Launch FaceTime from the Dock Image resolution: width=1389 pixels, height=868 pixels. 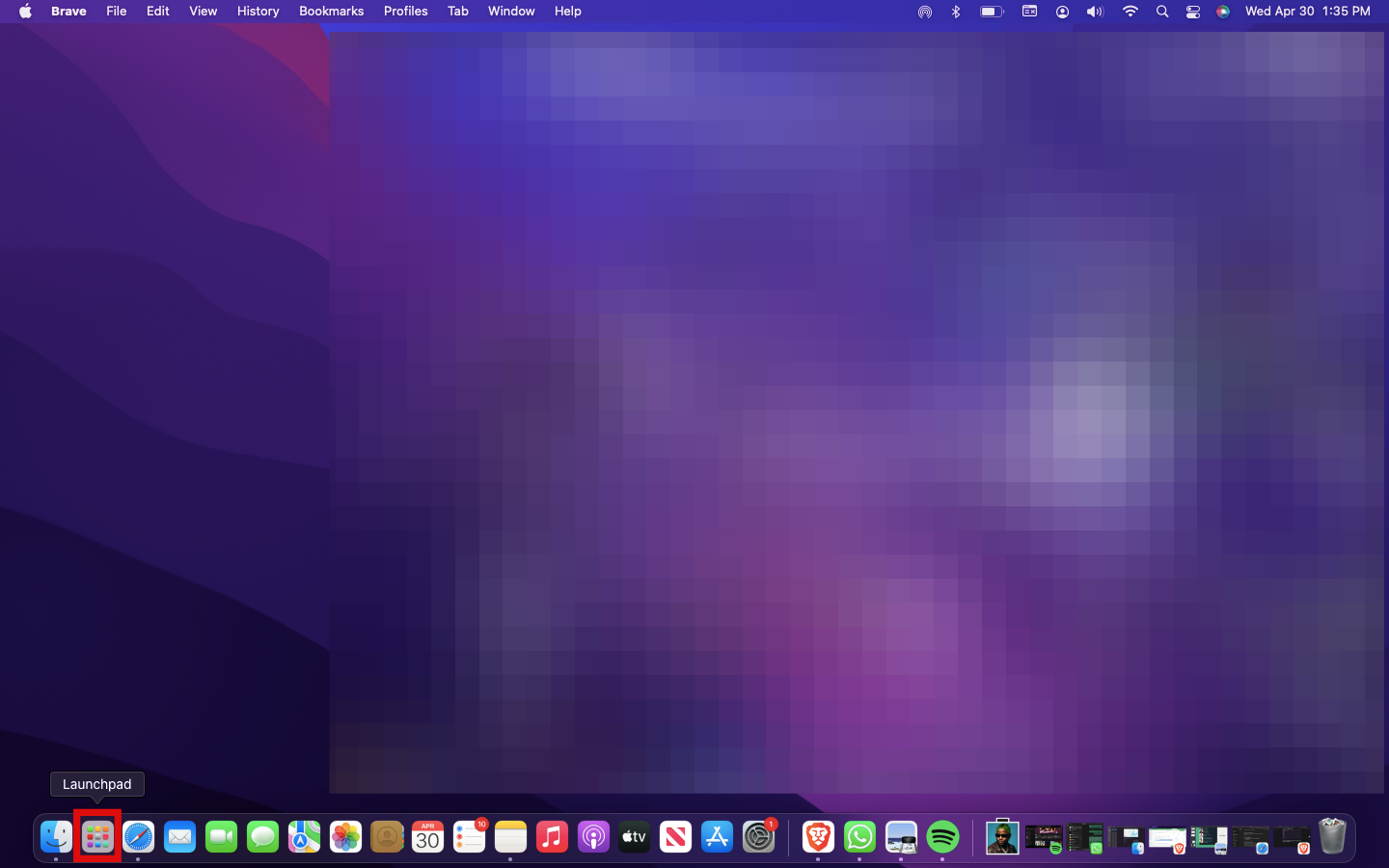(222, 836)
